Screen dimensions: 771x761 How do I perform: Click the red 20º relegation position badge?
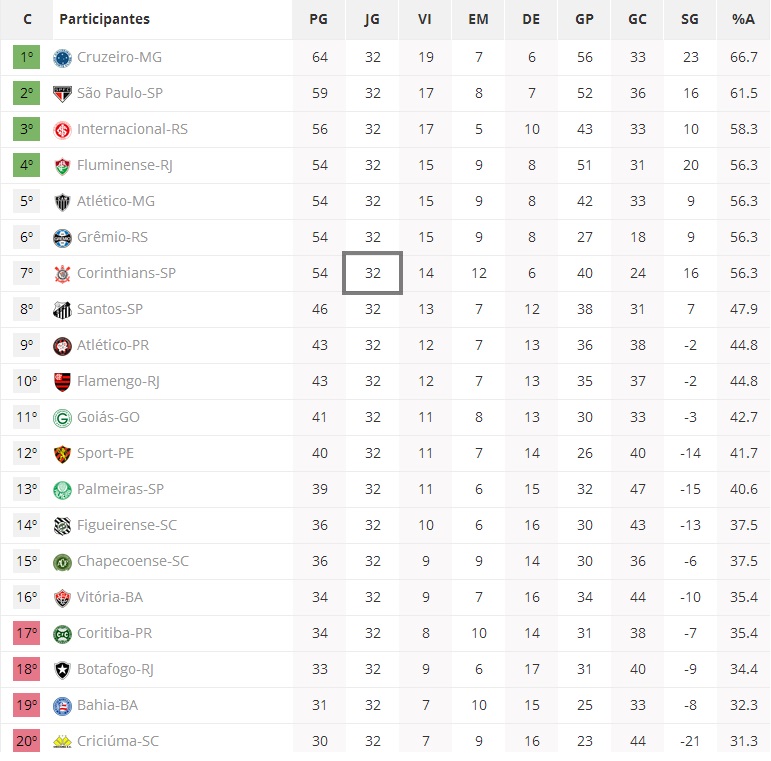tap(27, 741)
